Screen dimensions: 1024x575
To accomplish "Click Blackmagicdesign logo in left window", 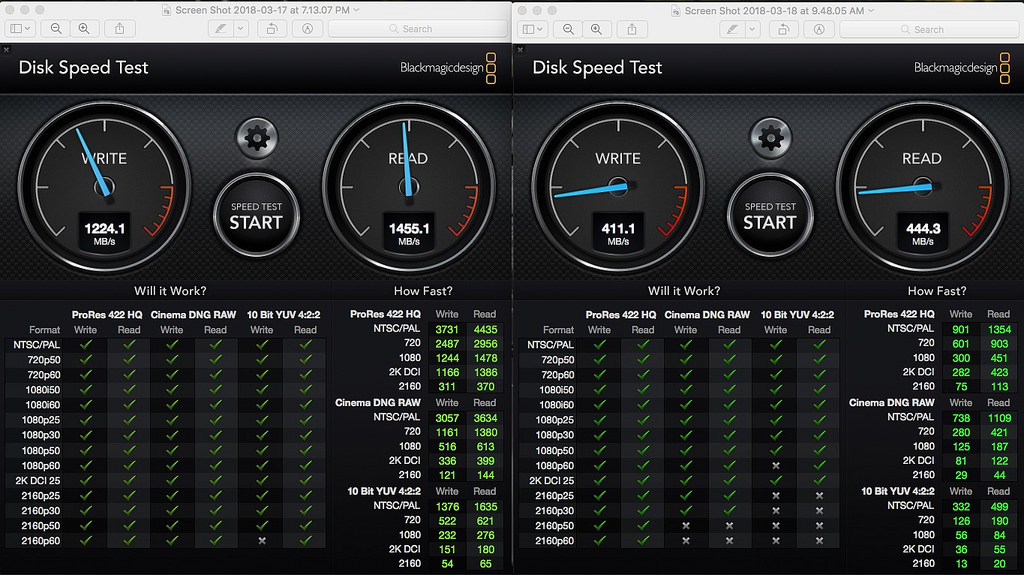I will 448,68.
